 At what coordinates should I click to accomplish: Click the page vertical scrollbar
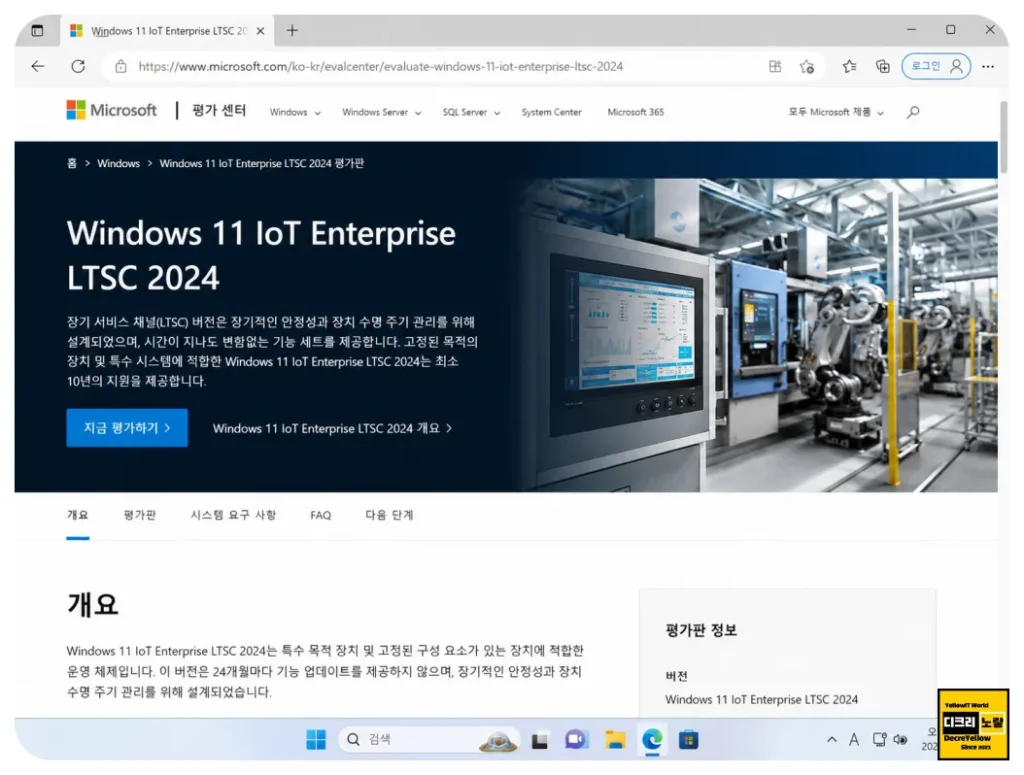[1003, 137]
